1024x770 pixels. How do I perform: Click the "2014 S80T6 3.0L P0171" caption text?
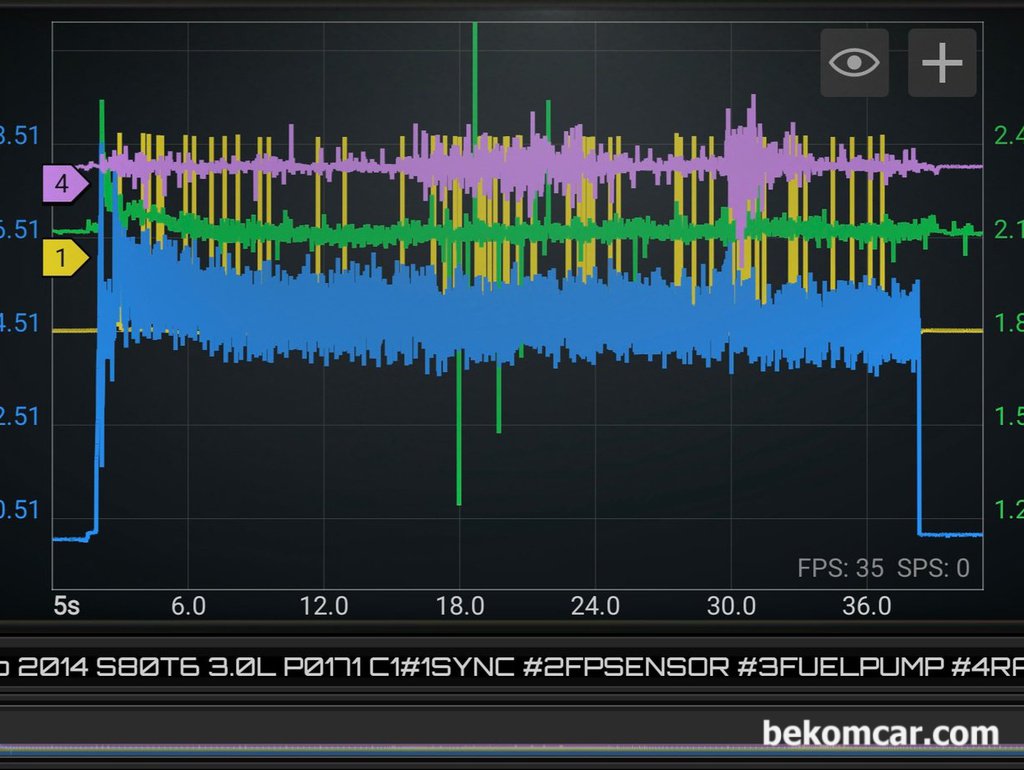pyautogui.click(x=189, y=667)
